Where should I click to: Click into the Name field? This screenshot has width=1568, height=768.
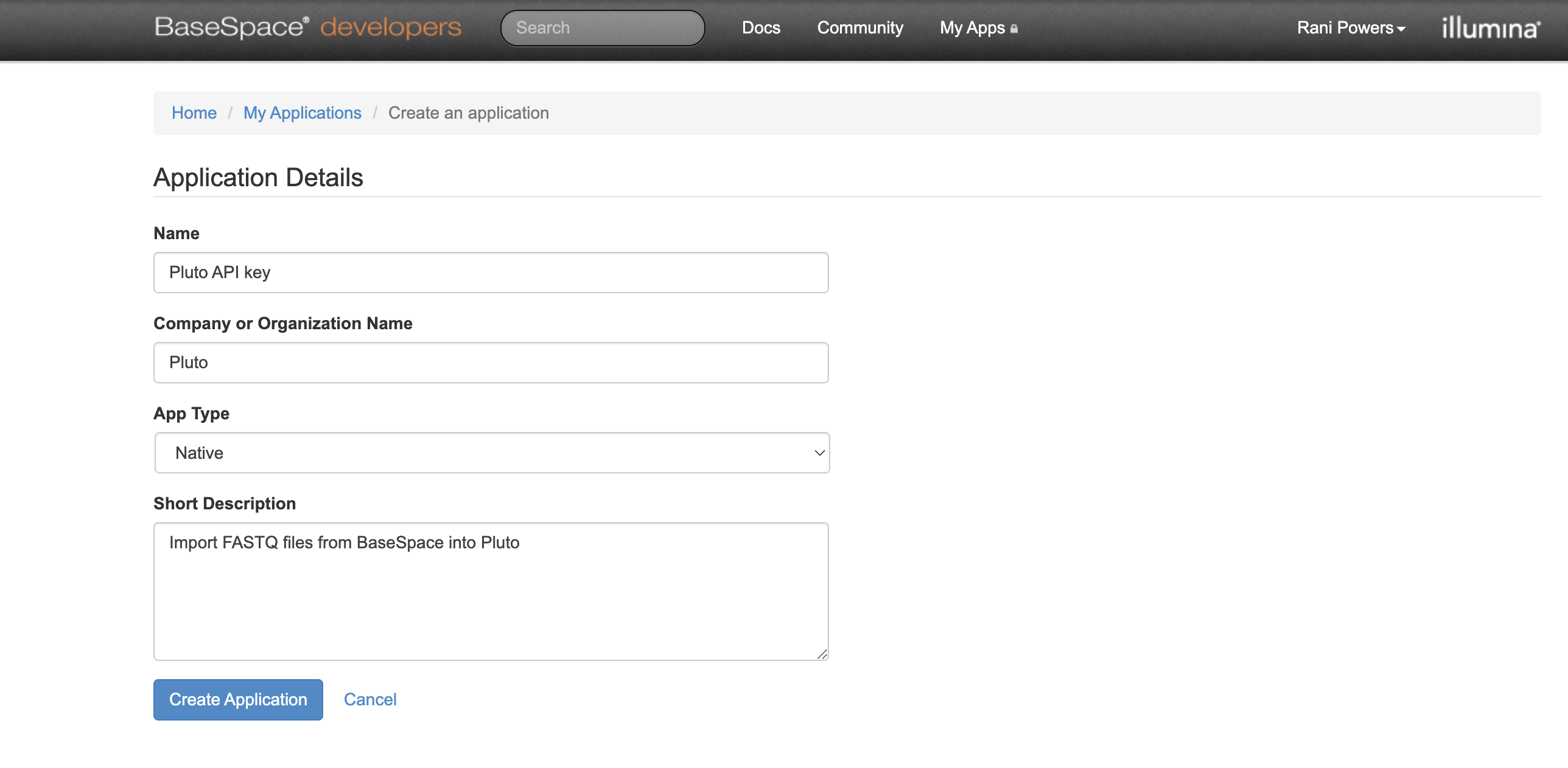coord(491,273)
